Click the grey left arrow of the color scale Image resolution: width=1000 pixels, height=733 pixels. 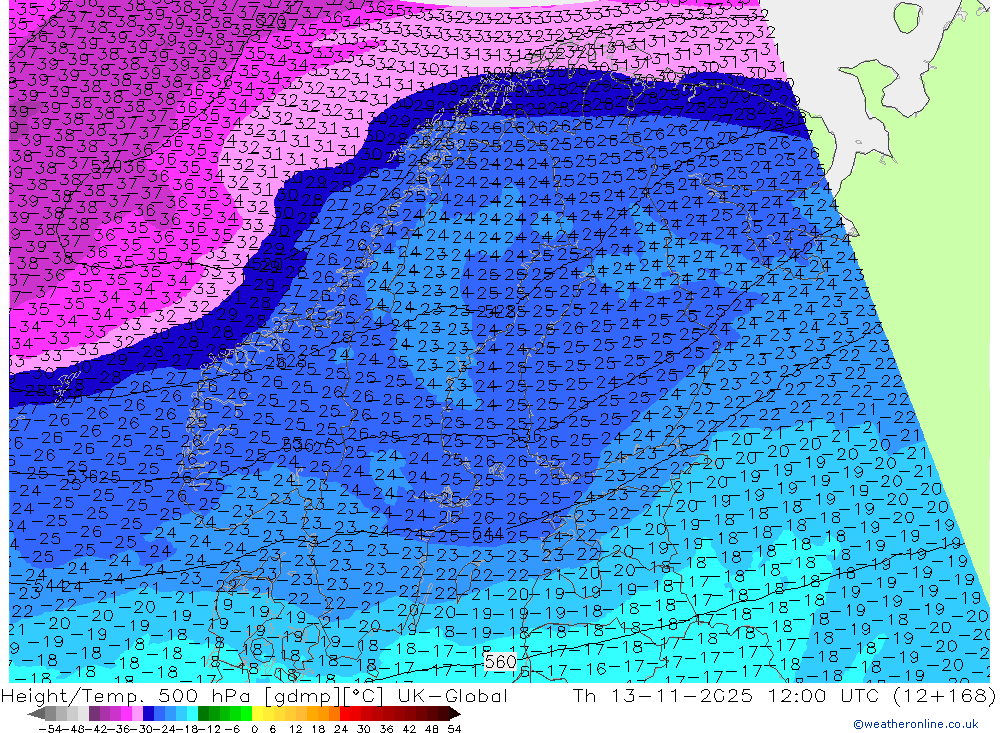tap(36, 714)
